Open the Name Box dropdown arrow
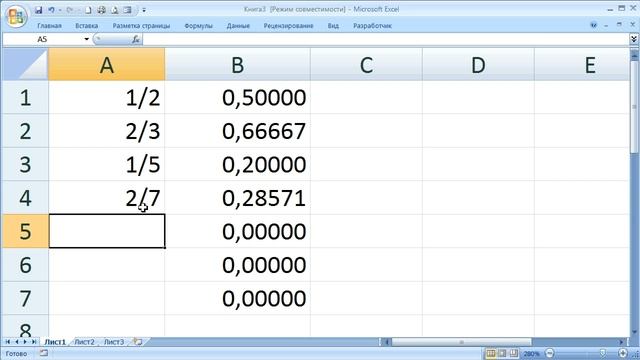This screenshot has width=640, height=360. 87,39
